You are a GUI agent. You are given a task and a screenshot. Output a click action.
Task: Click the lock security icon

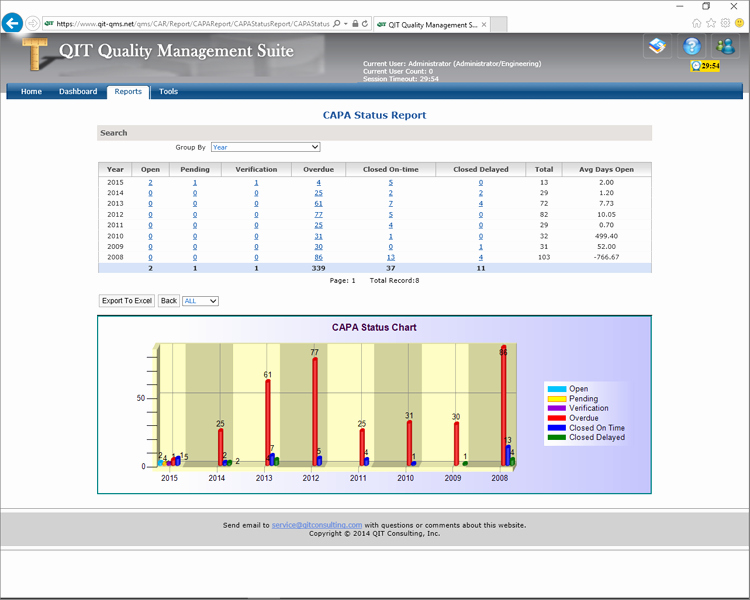click(355, 23)
